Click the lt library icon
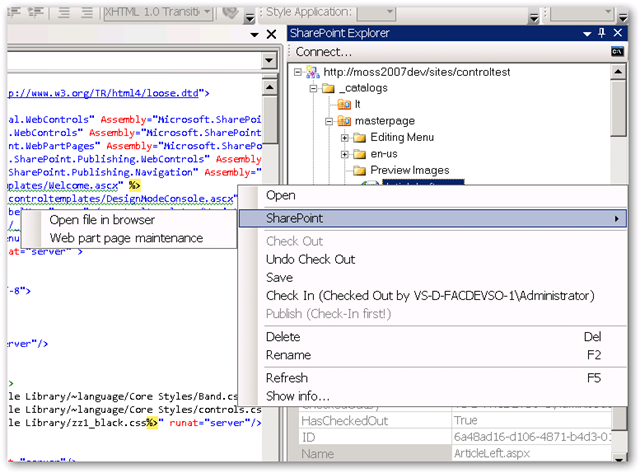Viewport: 640px width, 473px height. [344, 104]
